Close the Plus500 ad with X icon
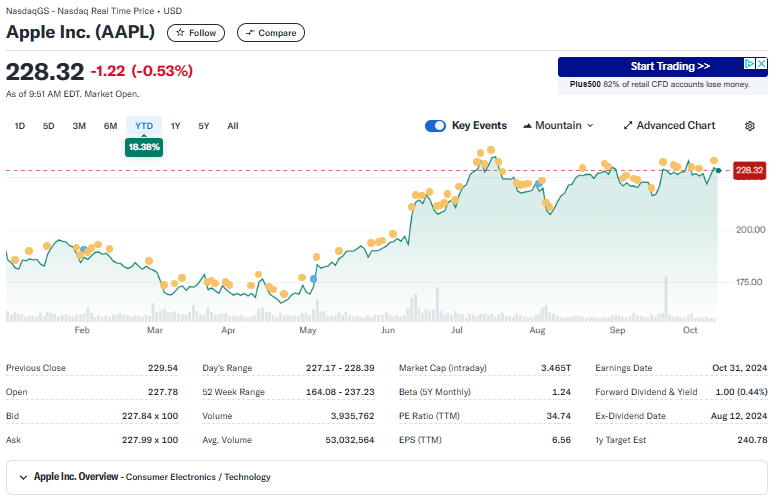The image size is (782, 501). 762,64
